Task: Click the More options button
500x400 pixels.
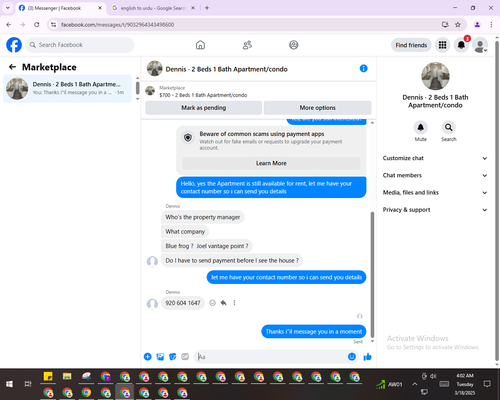Action: [317, 108]
